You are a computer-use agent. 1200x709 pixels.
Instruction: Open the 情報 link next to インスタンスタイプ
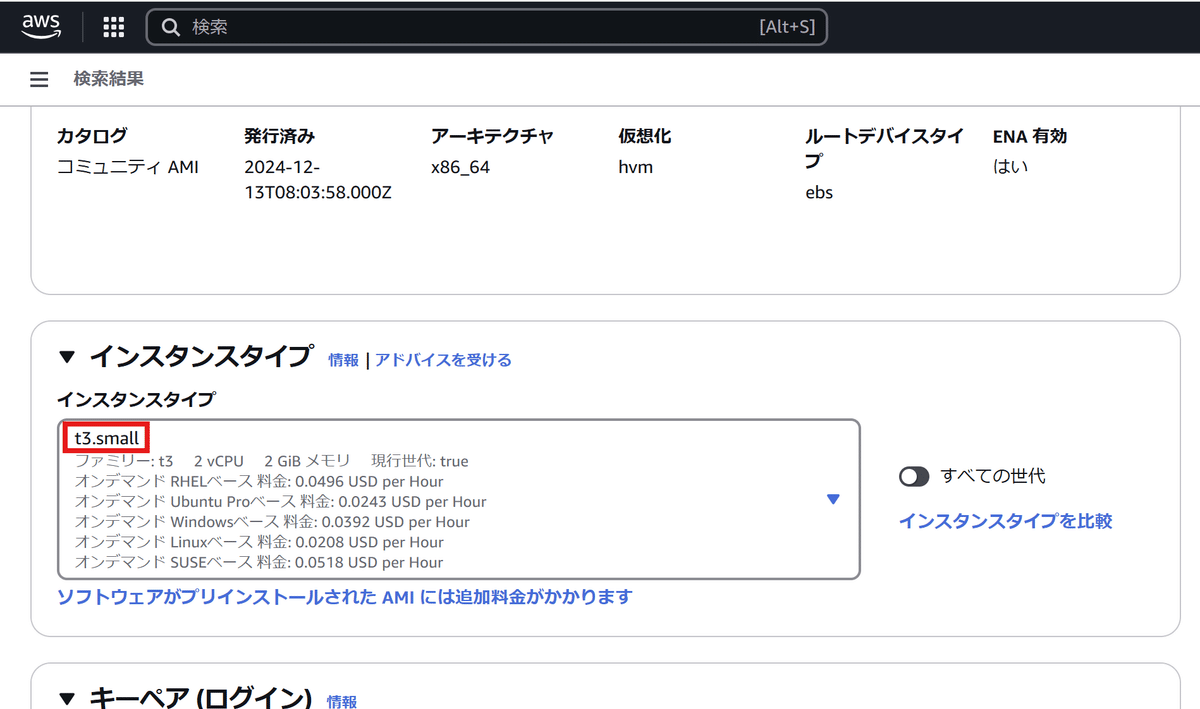[343, 360]
